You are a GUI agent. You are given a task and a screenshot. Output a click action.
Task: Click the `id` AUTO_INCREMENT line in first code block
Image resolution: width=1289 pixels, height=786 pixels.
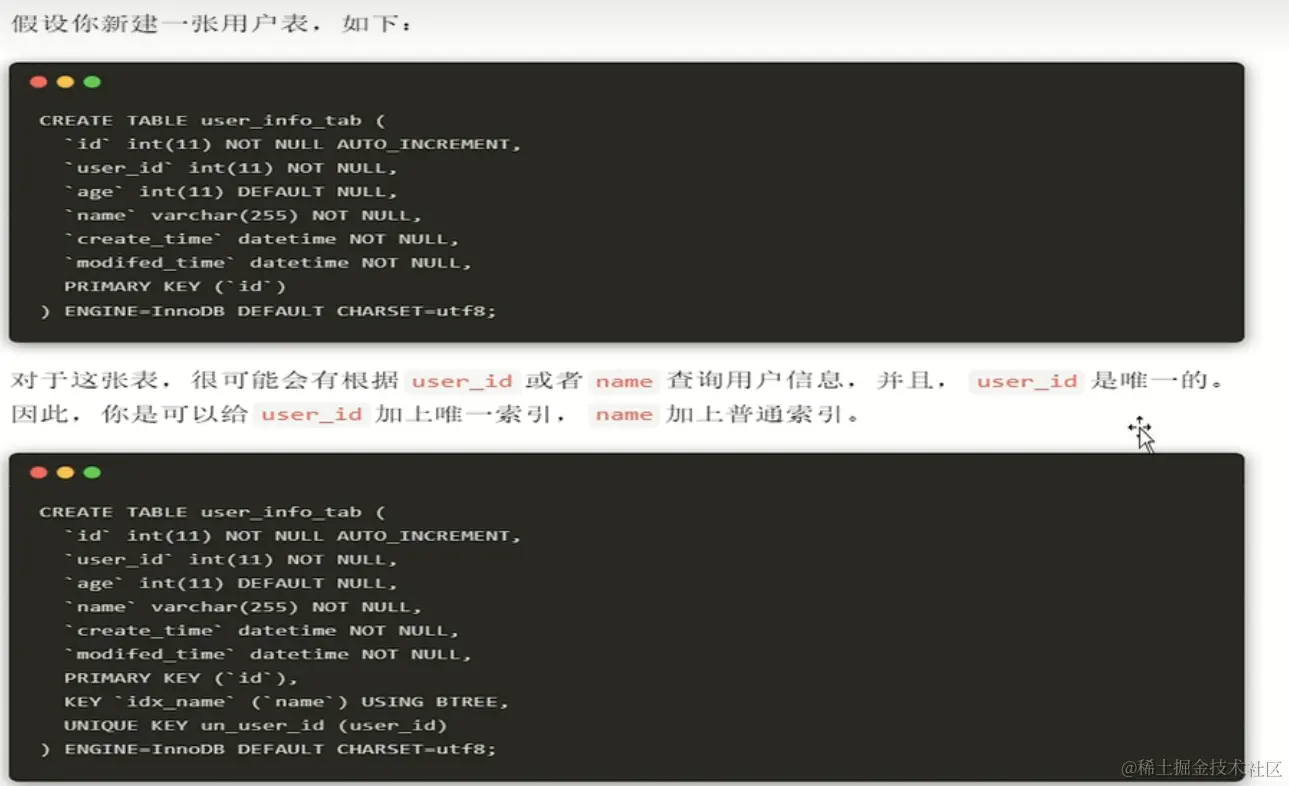pyautogui.click(x=293, y=144)
